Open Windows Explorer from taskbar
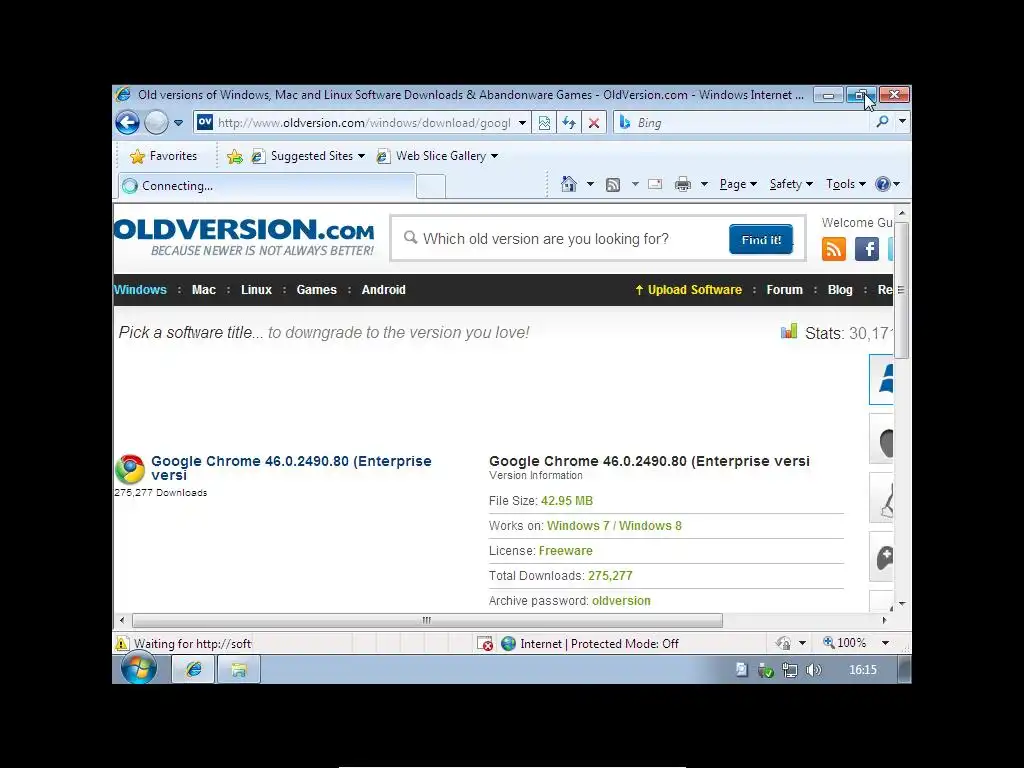The image size is (1024, 768). tap(238, 669)
